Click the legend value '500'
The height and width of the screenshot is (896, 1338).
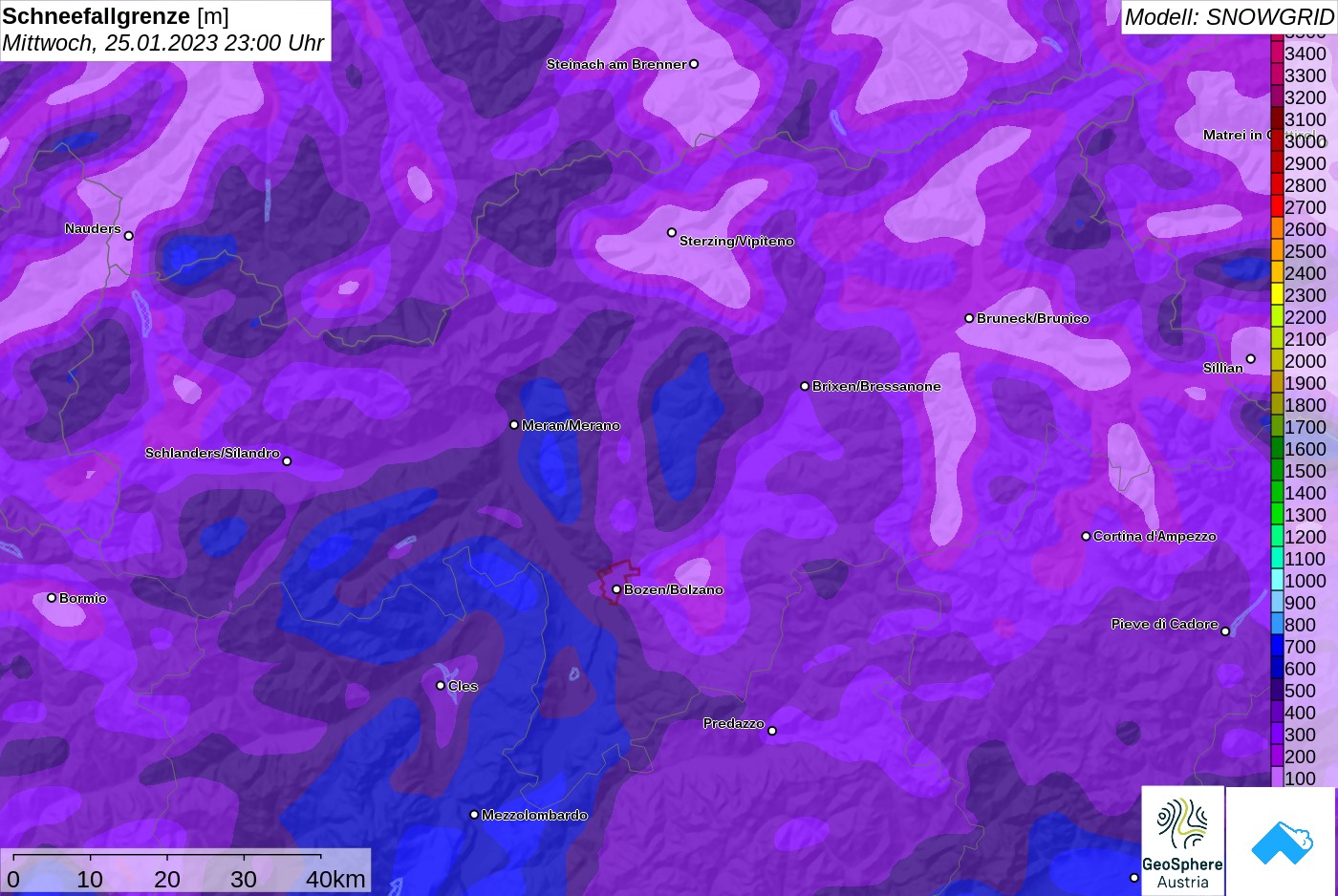coord(1300,691)
